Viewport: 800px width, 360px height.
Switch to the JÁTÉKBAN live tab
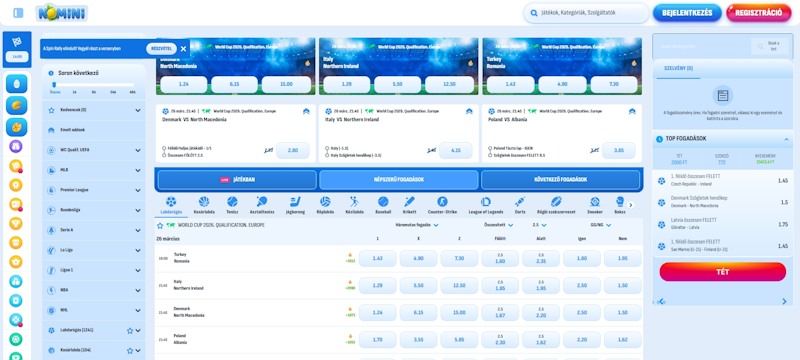(x=237, y=179)
